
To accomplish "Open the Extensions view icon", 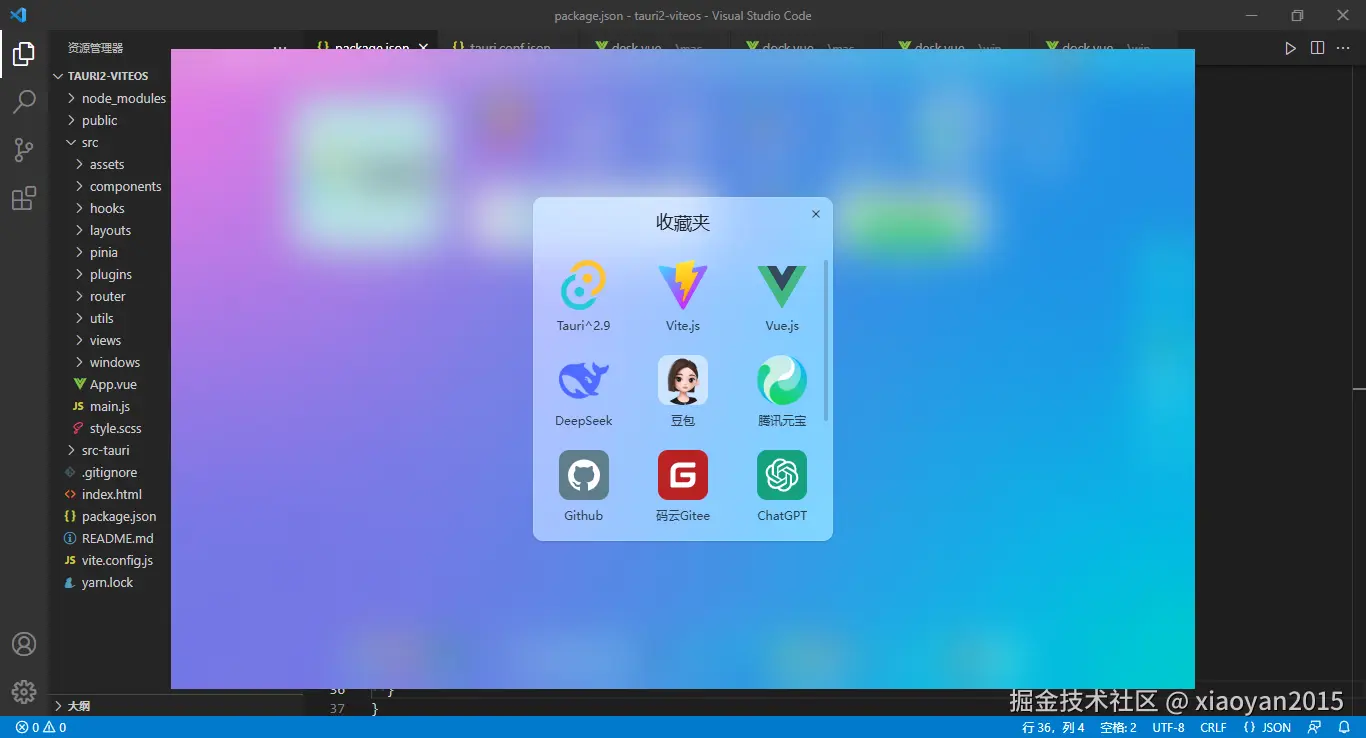I will coord(24,198).
